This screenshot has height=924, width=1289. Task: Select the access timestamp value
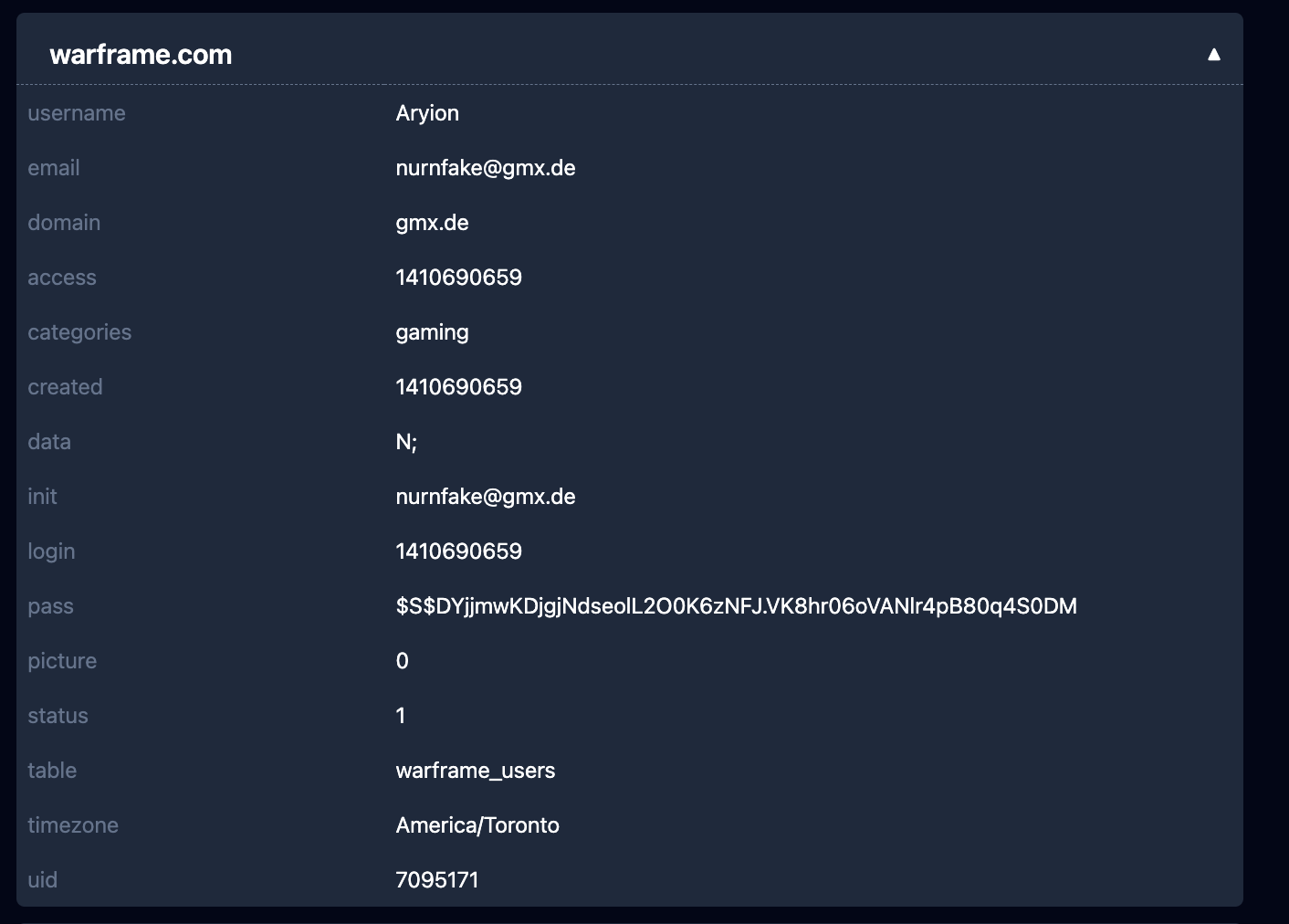(458, 278)
